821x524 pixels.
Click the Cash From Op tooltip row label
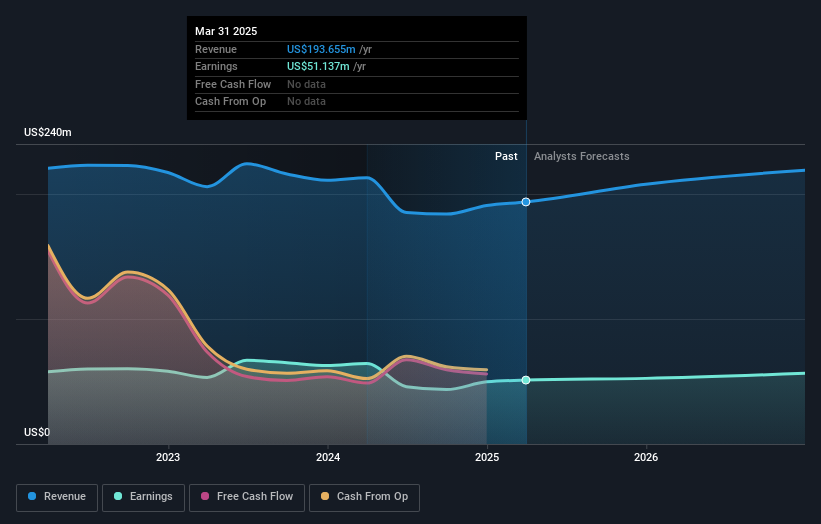(230, 102)
